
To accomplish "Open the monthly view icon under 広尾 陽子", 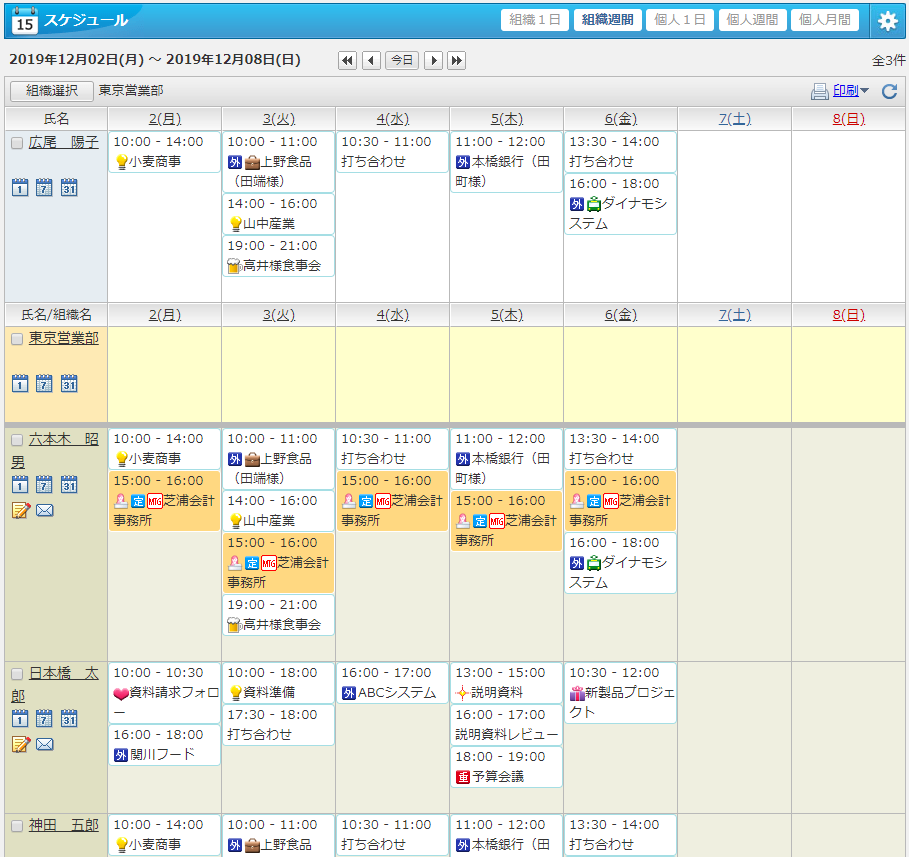I will 69,188.
